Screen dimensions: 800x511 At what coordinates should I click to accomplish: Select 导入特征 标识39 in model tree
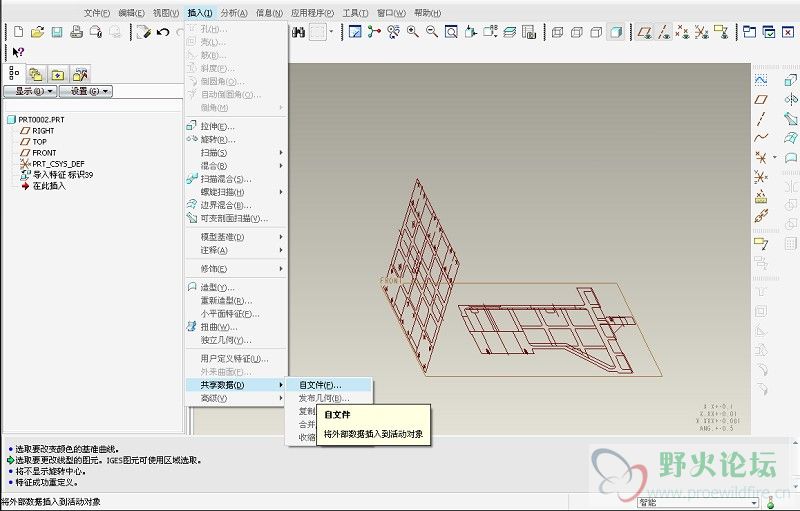pyautogui.click(x=57, y=175)
